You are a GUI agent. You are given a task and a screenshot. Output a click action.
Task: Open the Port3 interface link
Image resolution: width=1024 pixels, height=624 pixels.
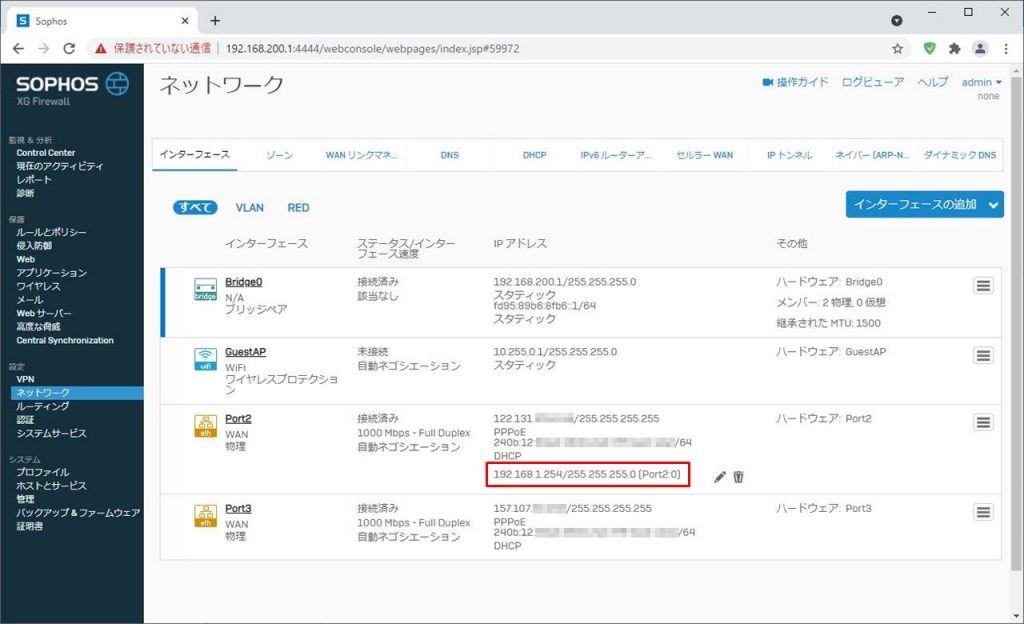click(238, 508)
